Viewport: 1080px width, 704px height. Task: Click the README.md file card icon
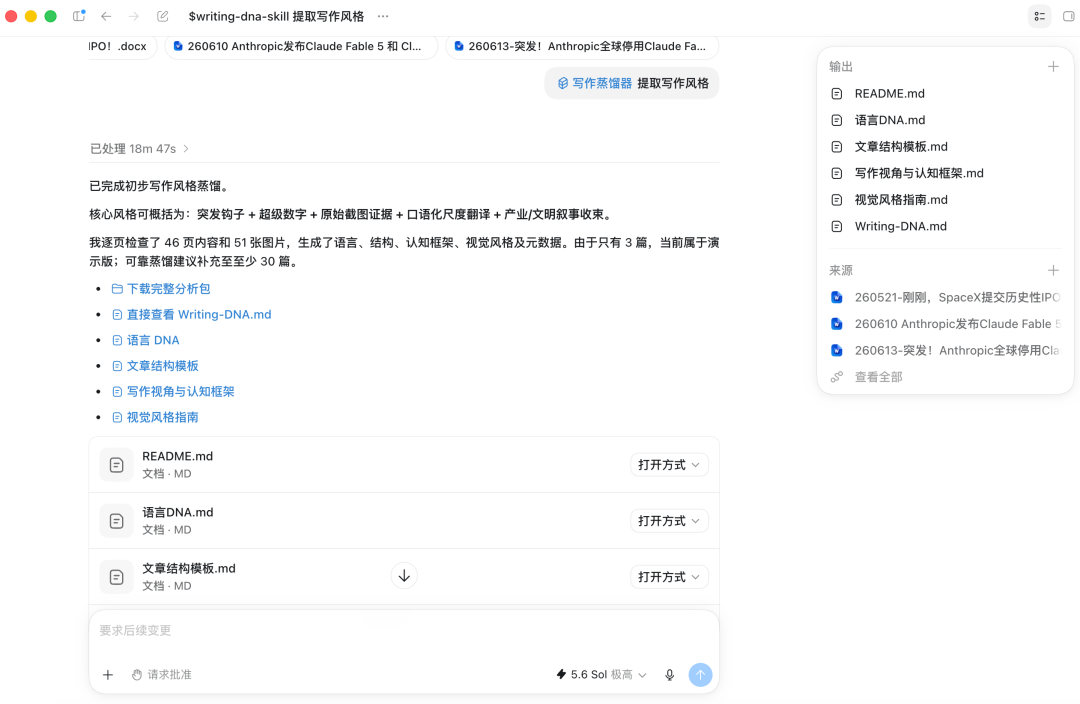116,465
